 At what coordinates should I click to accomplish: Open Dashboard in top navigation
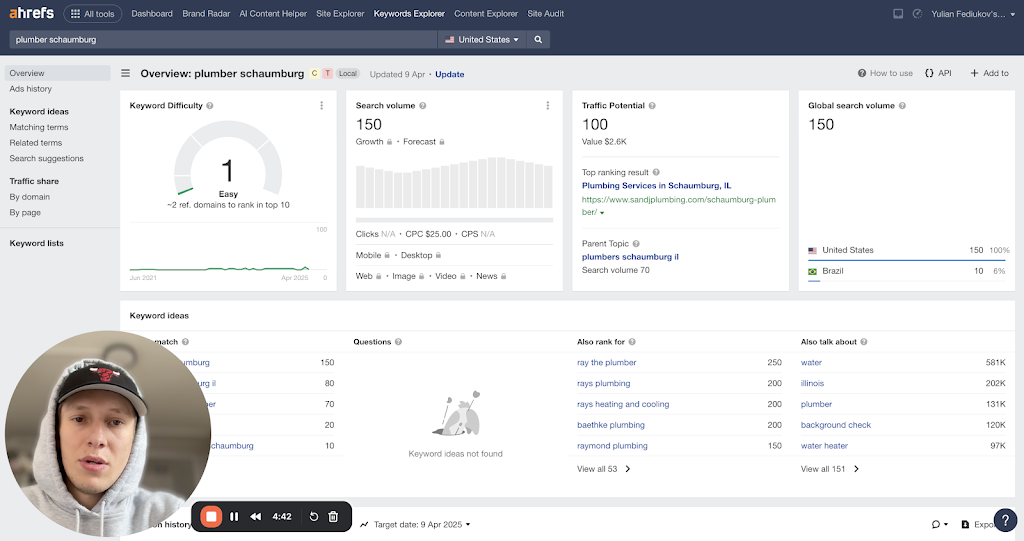pyautogui.click(x=152, y=14)
